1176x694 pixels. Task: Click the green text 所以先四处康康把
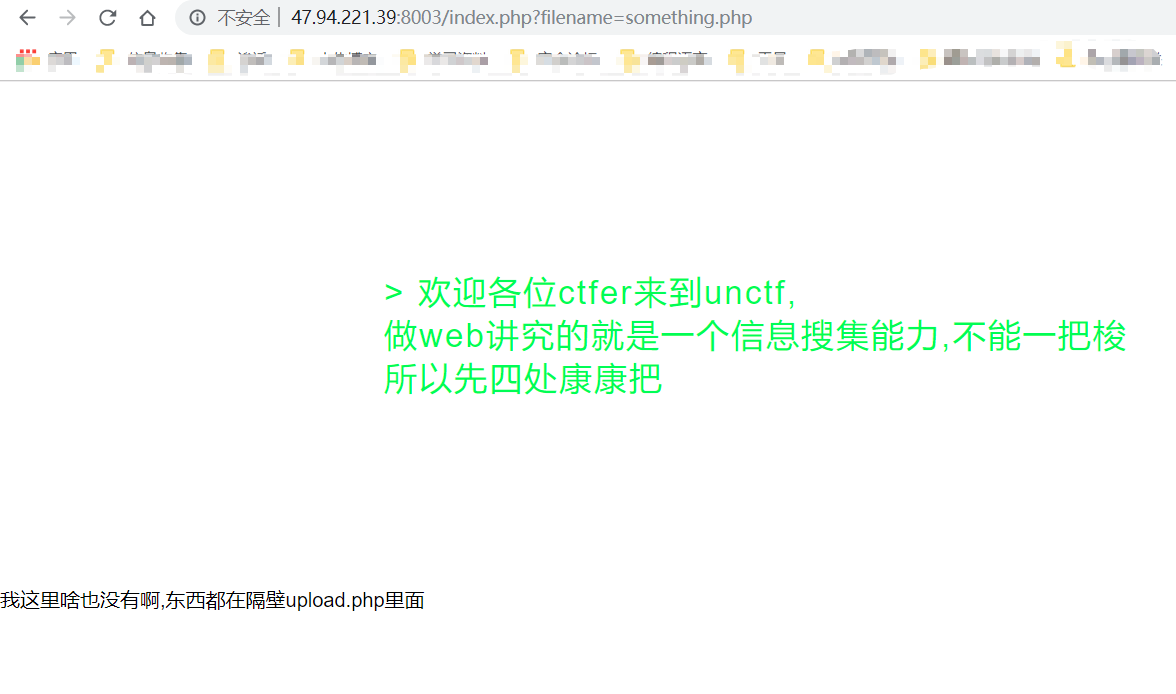[523, 378]
